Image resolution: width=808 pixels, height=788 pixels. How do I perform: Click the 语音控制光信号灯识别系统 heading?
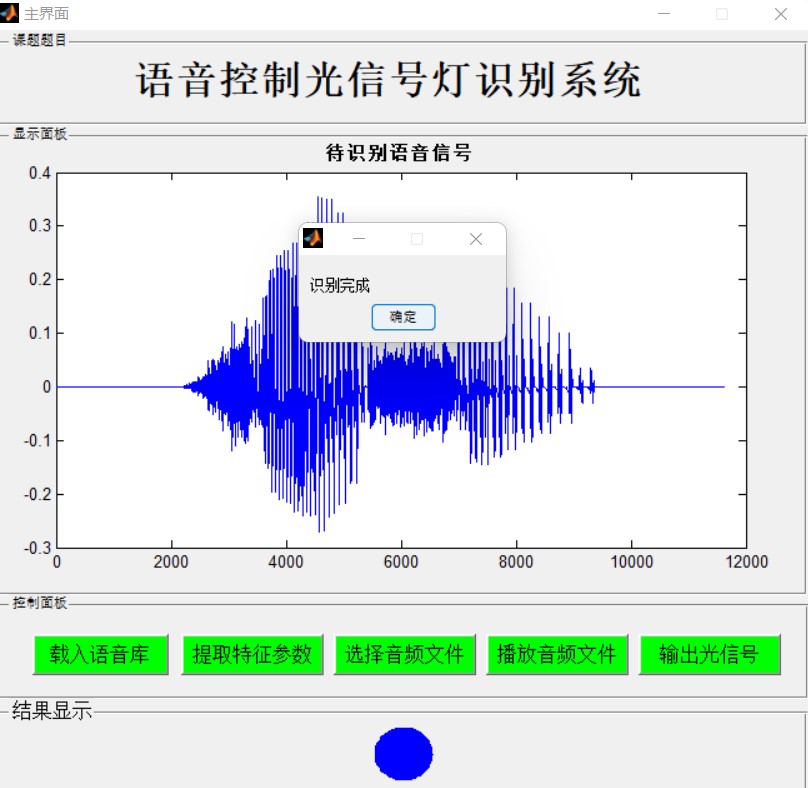[x=389, y=80]
